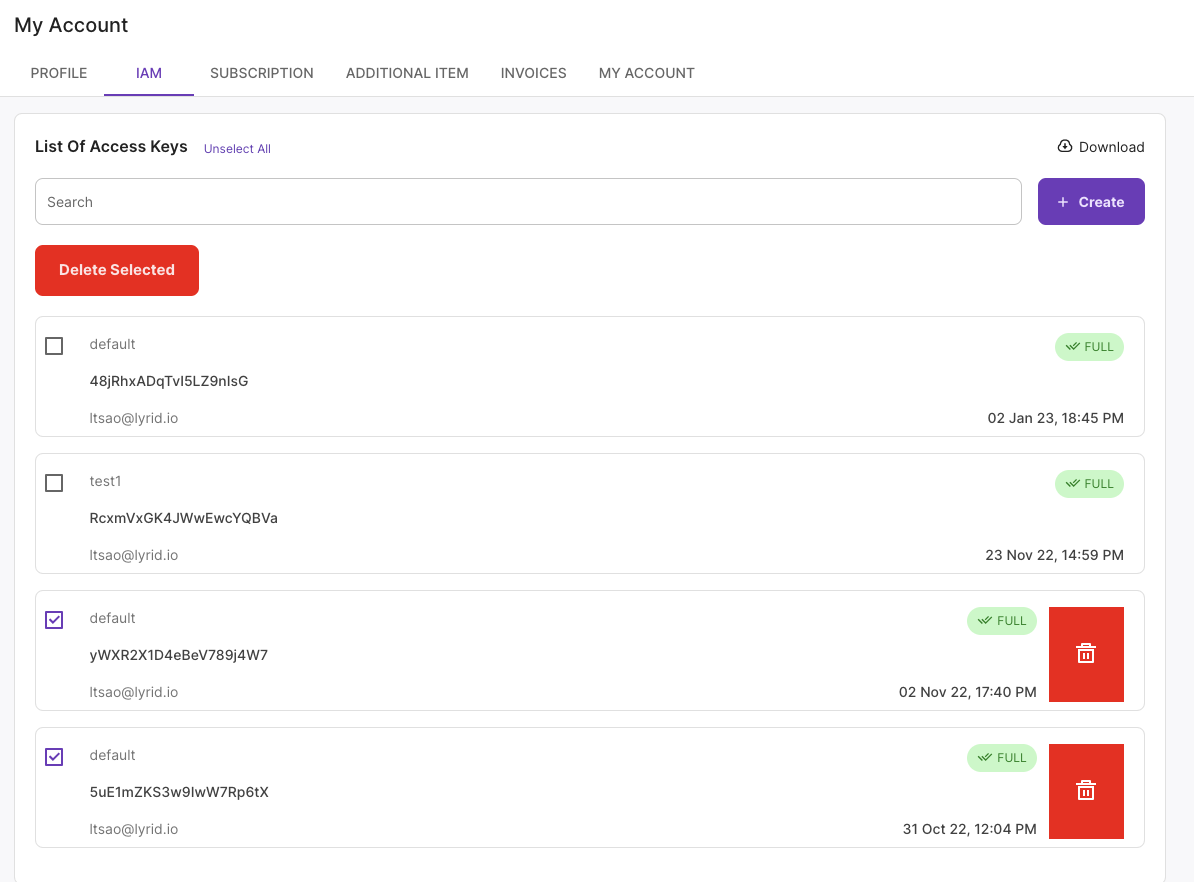Open the Additional Item tab
Screen dimensions: 1194x882
[x=407, y=73]
